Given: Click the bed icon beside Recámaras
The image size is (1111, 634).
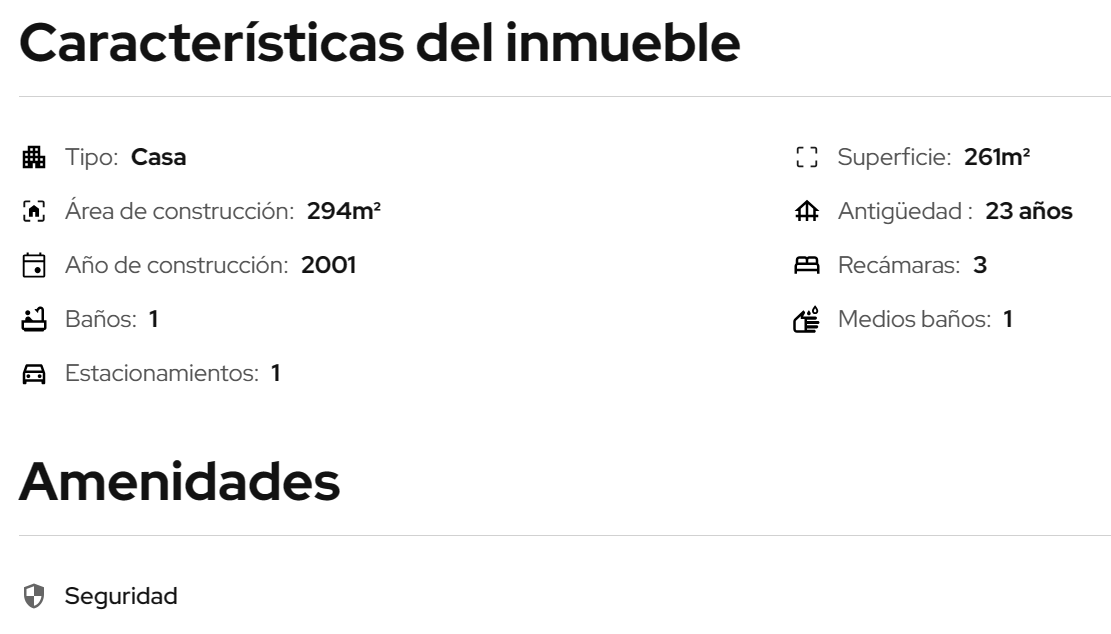Looking at the screenshot, I should (807, 266).
